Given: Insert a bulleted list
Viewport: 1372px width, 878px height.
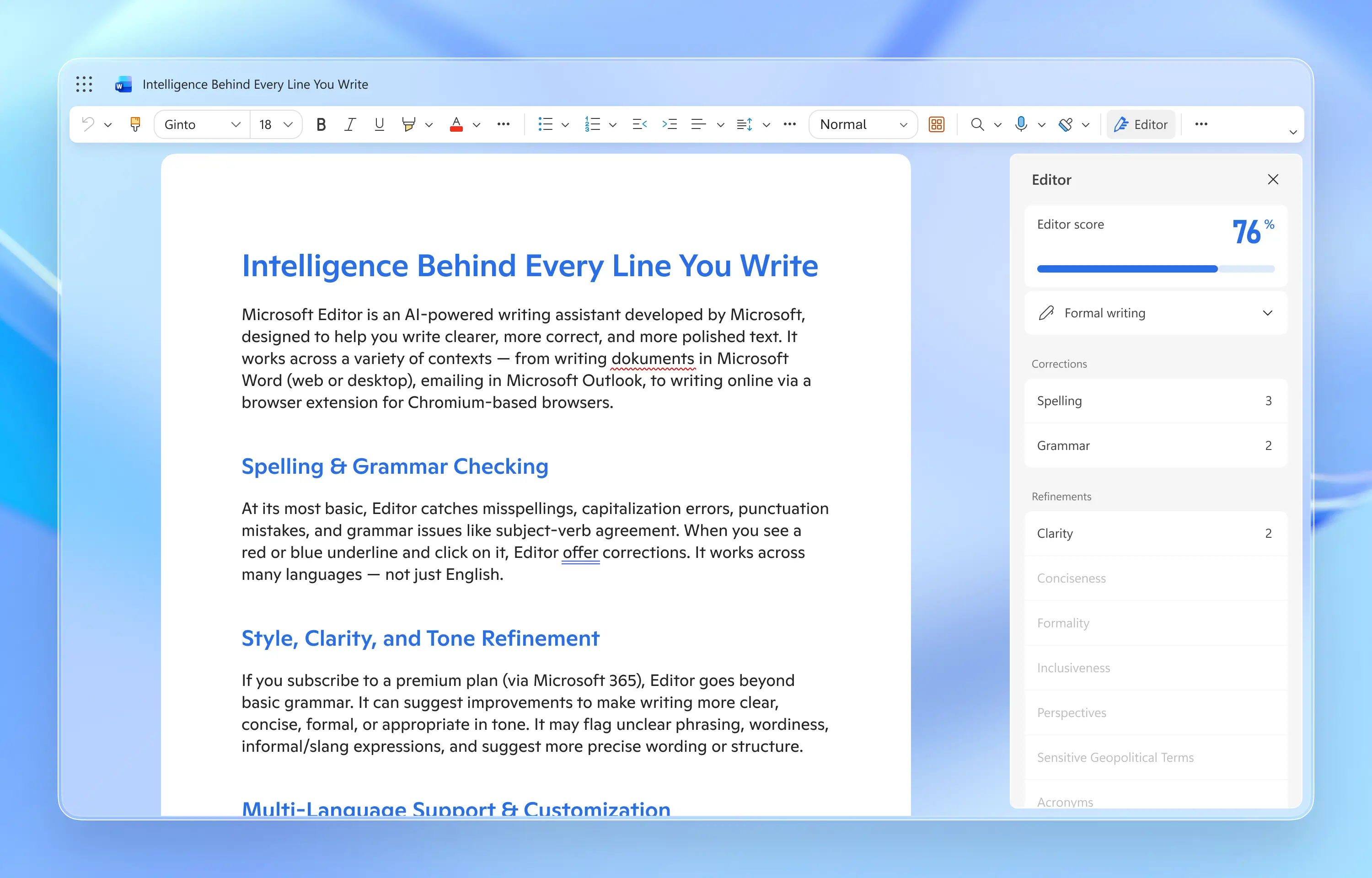Looking at the screenshot, I should pyautogui.click(x=545, y=124).
